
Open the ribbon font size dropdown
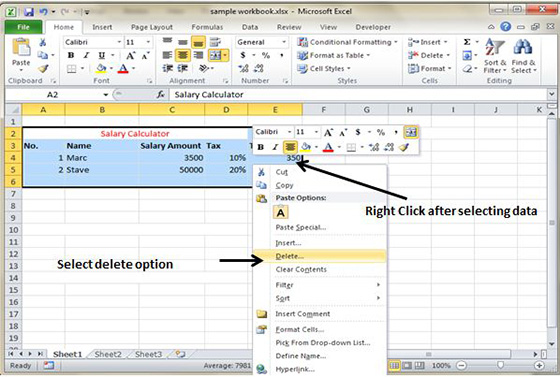pos(148,42)
